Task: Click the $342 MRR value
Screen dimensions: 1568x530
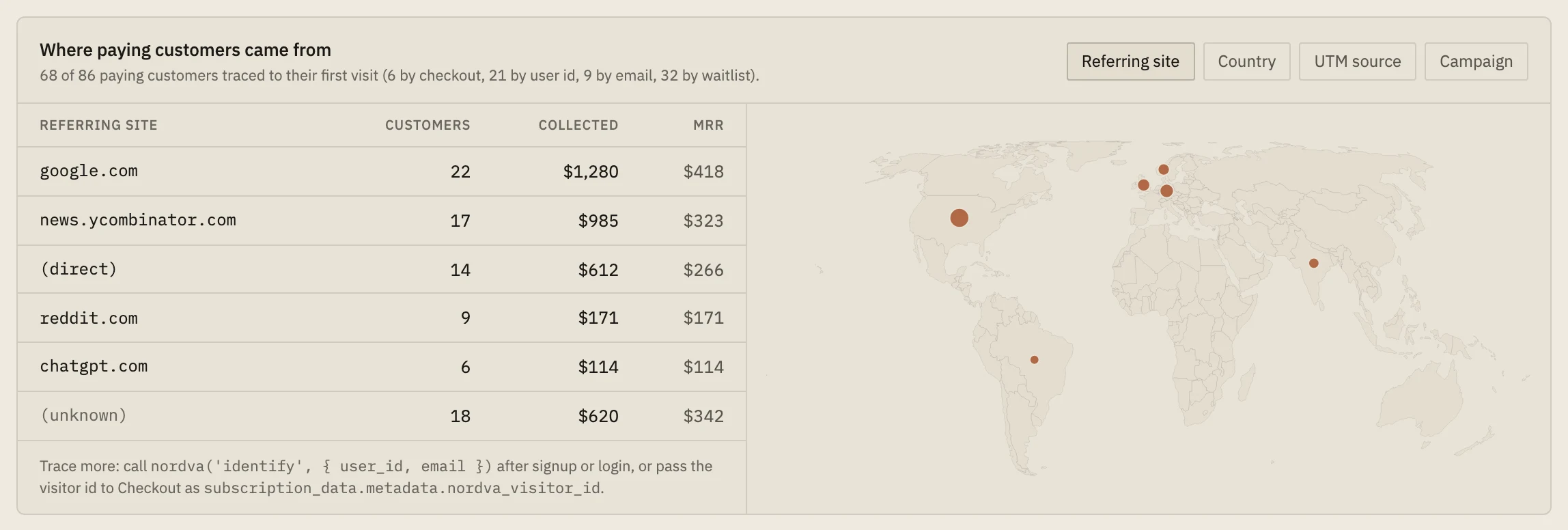Action: click(x=703, y=416)
